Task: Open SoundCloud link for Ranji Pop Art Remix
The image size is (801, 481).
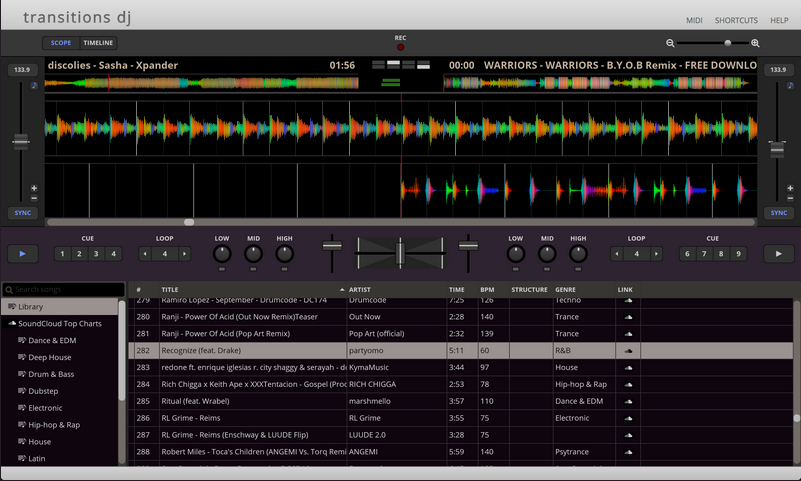Action: 628,334
